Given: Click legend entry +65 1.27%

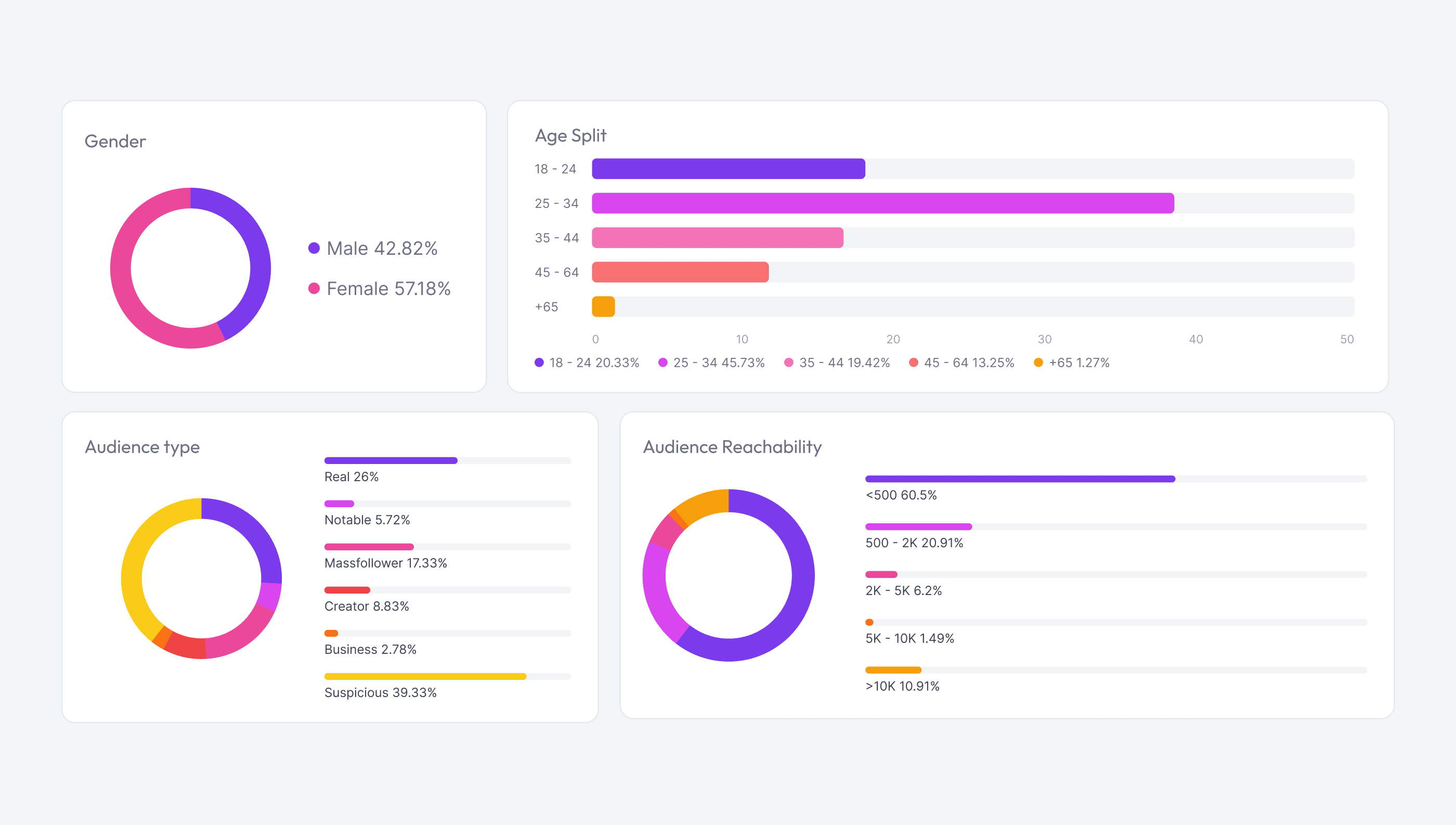Looking at the screenshot, I should pos(1072,363).
